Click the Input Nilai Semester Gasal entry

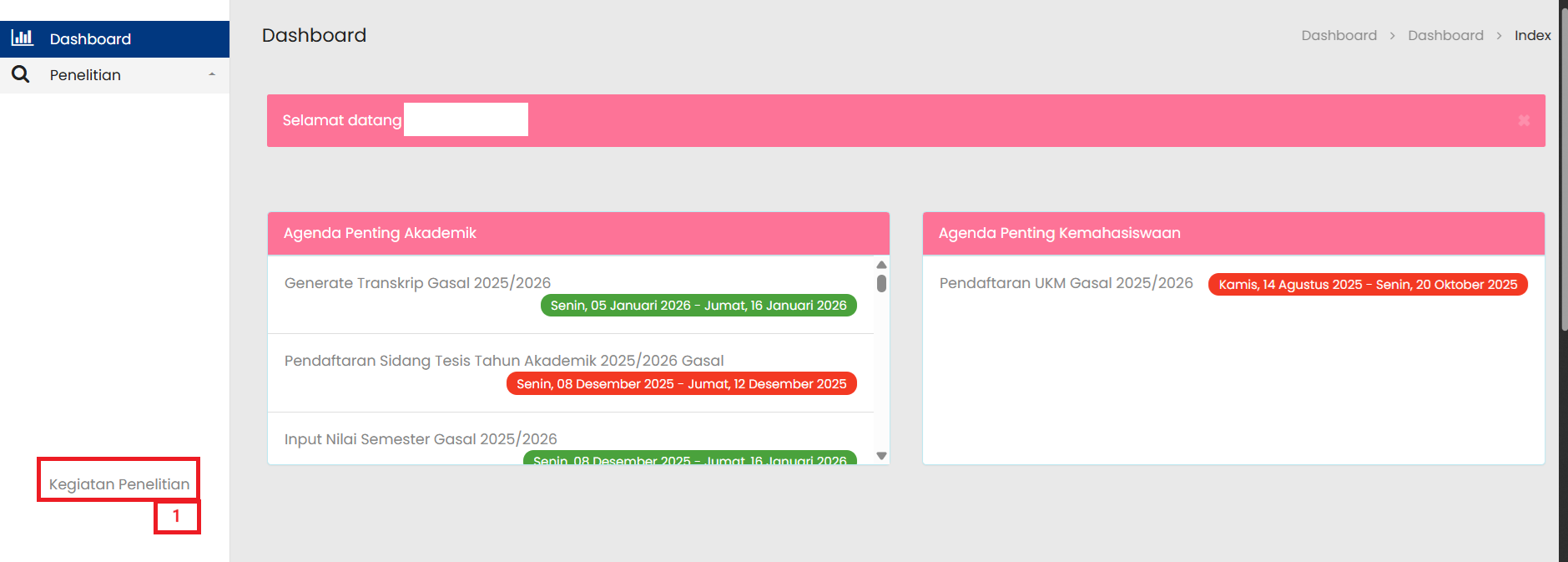(x=421, y=439)
